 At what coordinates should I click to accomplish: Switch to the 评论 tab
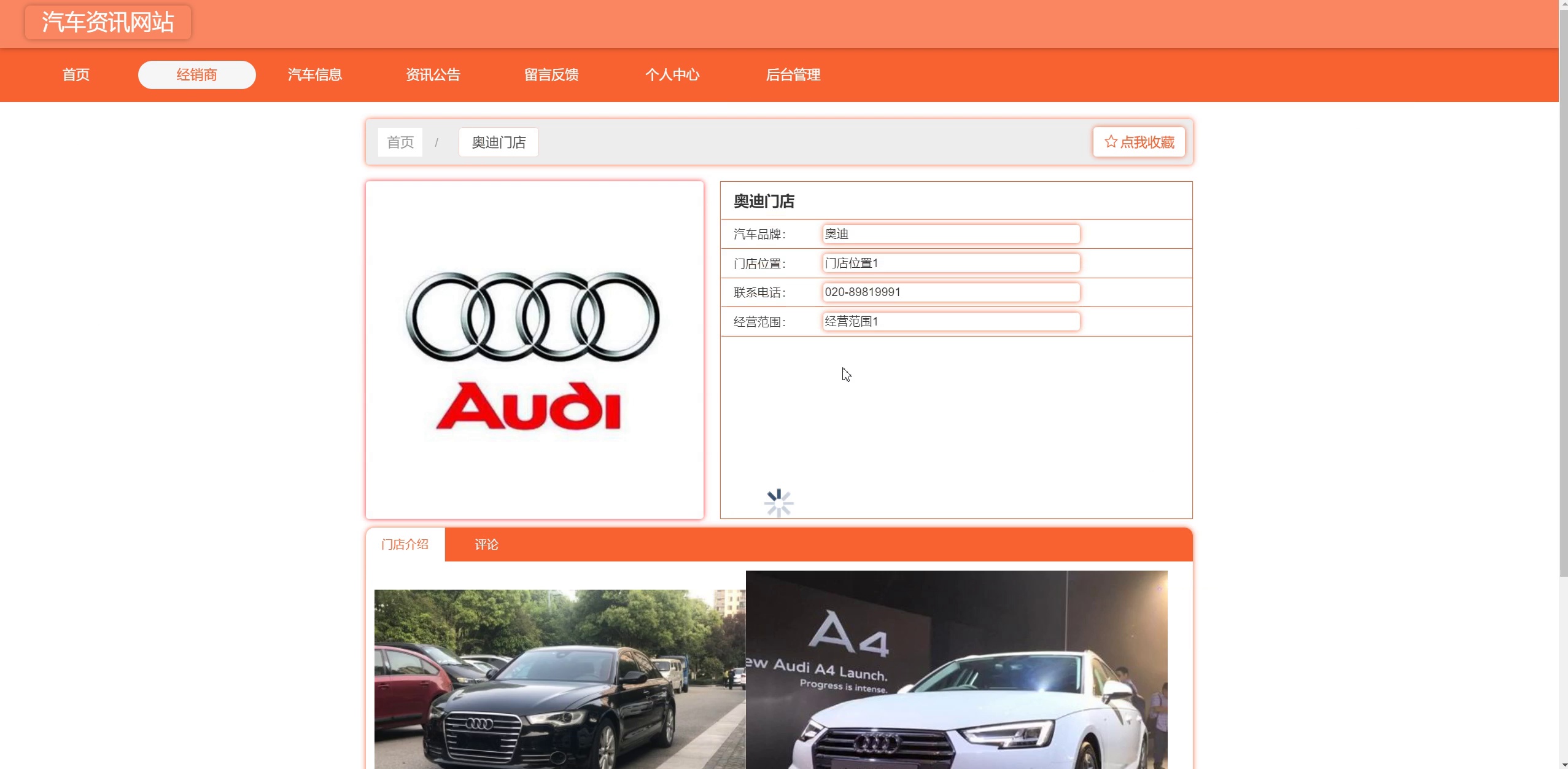click(486, 544)
